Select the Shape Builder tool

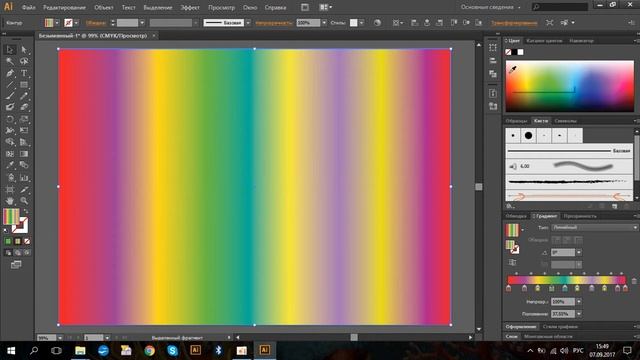point(10,142)
